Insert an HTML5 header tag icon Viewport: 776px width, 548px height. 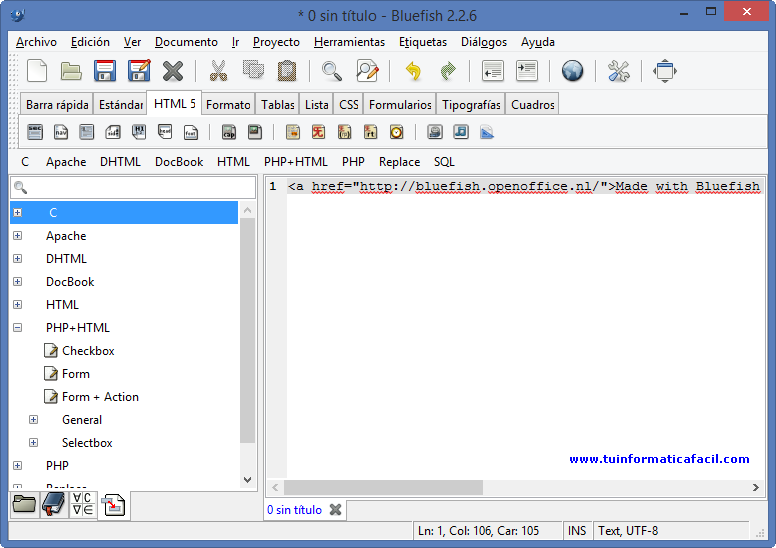[165, 132]
